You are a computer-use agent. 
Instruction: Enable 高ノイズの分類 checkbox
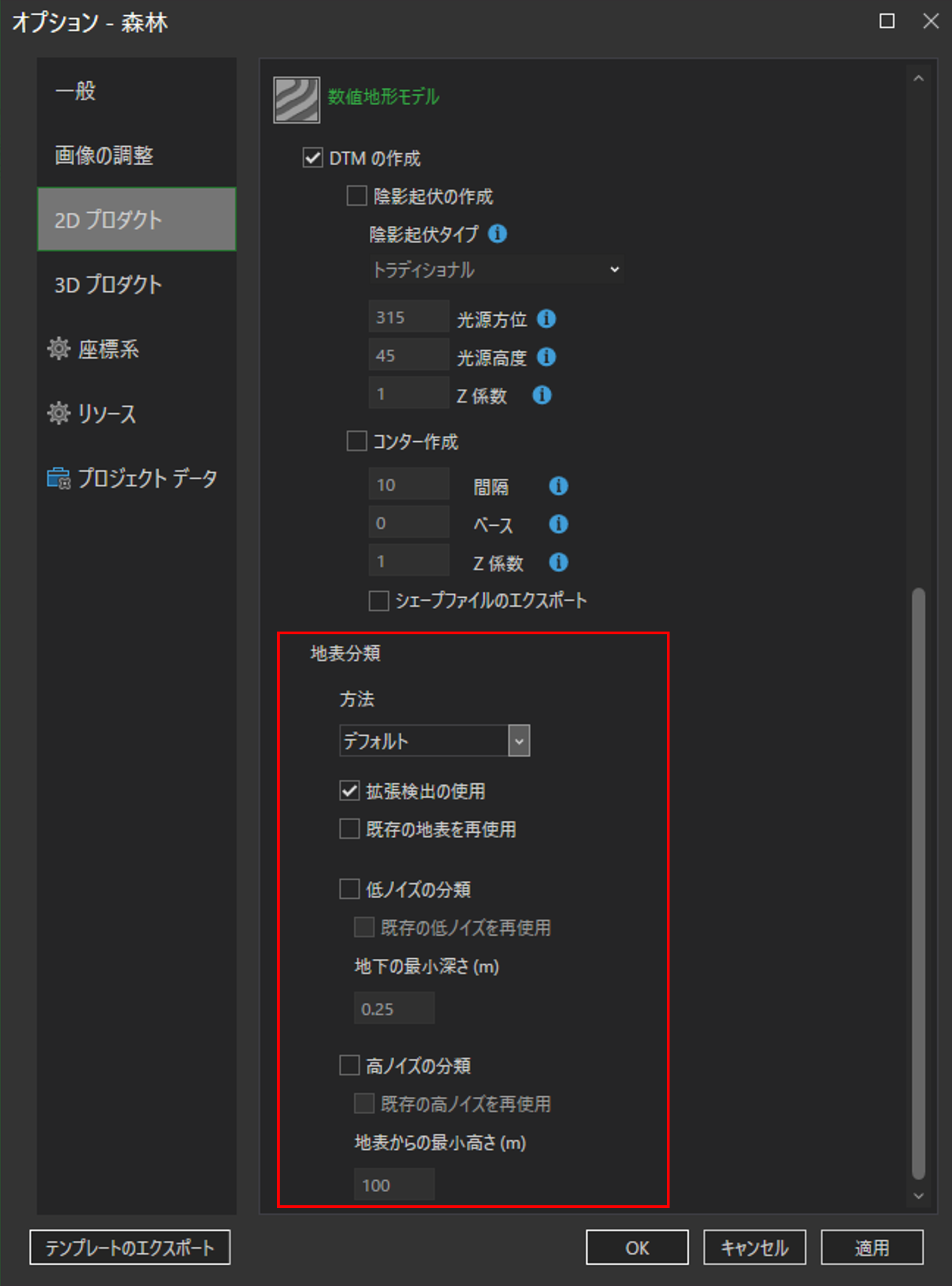(349, 1065)
